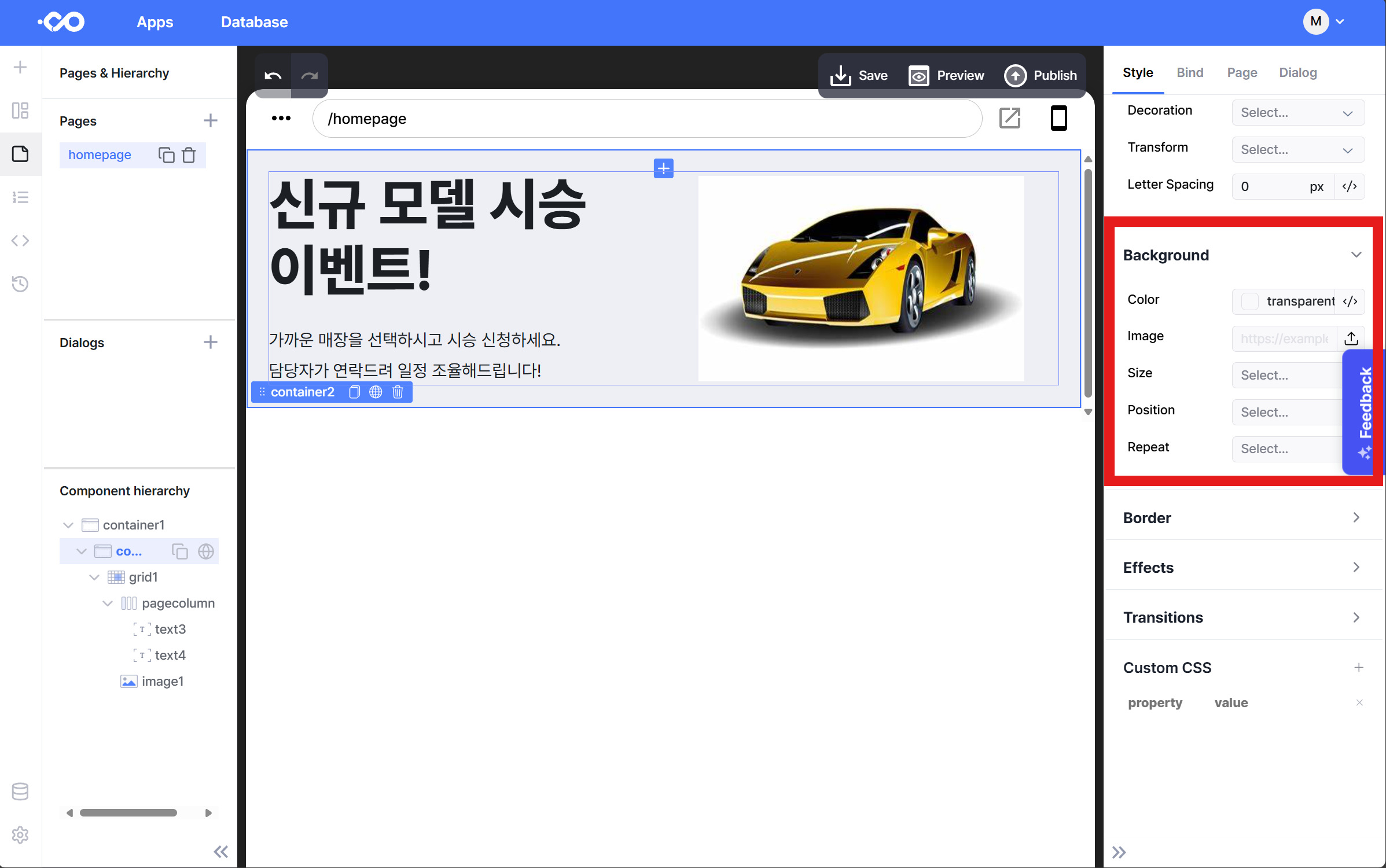The height and width of the screenshot is (868, 1386).
Task: Preview the page
Action: pos(946,75)
